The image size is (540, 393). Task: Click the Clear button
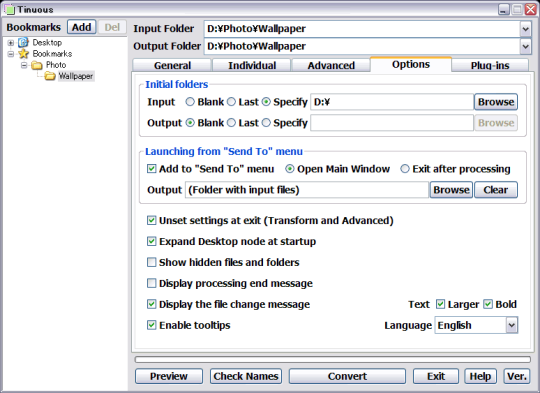496,190
